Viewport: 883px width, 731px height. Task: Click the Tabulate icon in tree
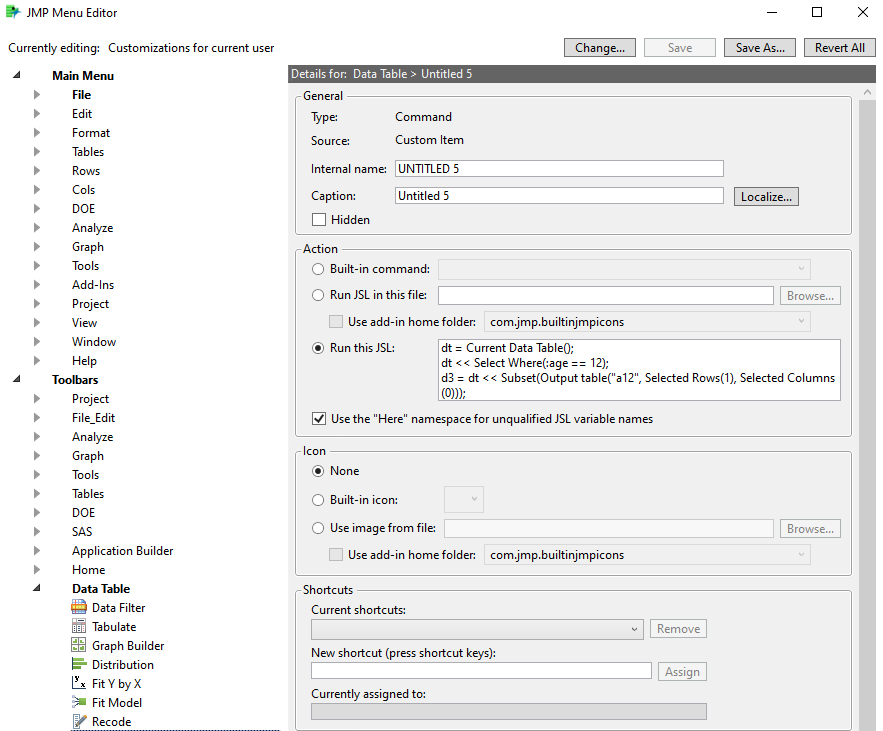79,626
